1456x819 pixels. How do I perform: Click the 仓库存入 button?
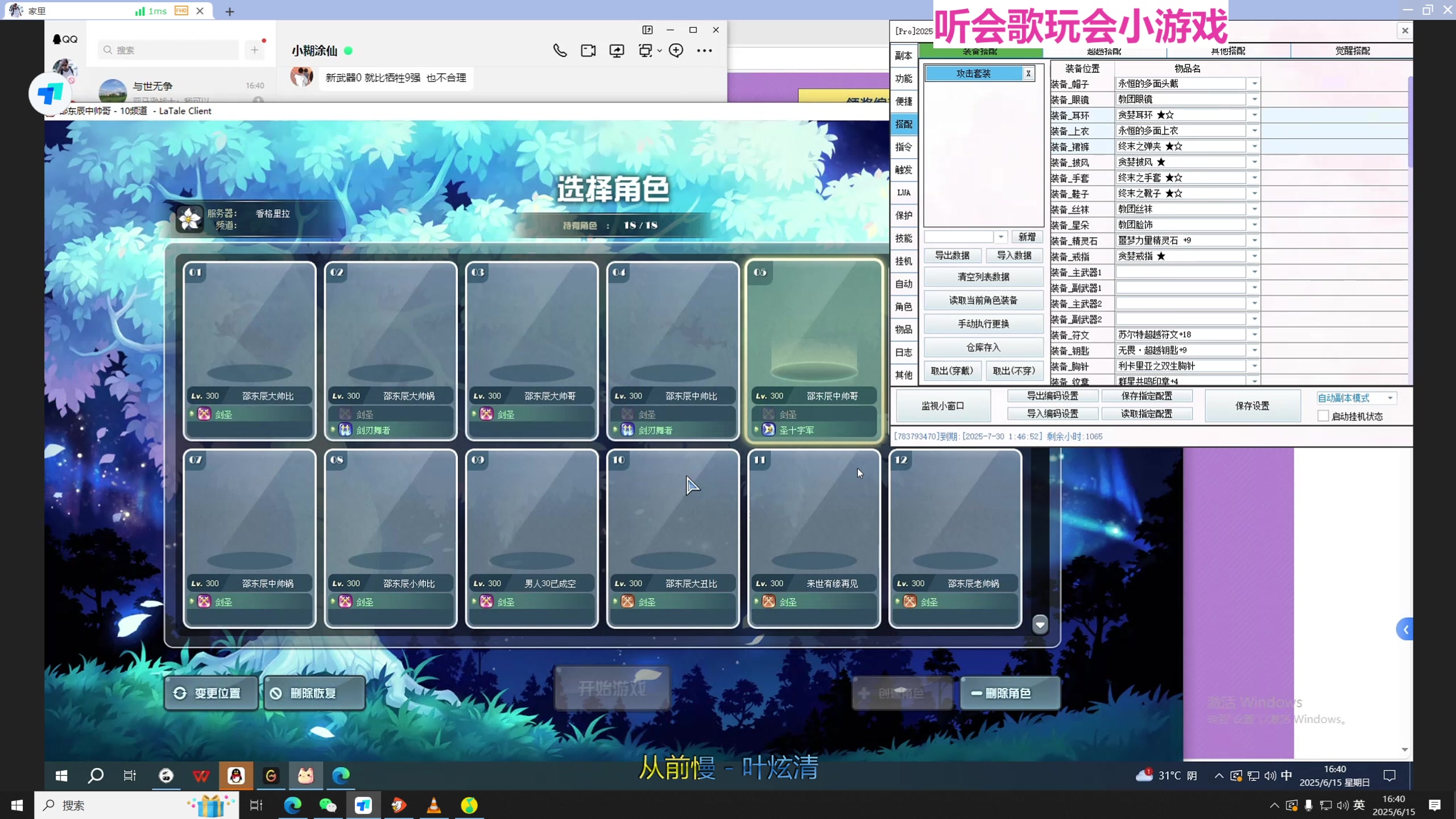(x=983, y=348)
